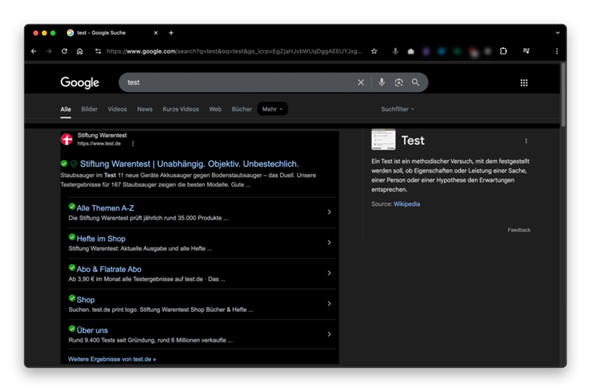This screenshot has width=590, height=391.
Task: Open the Hefte im Shop link
Action: click(x=101, y=238)
